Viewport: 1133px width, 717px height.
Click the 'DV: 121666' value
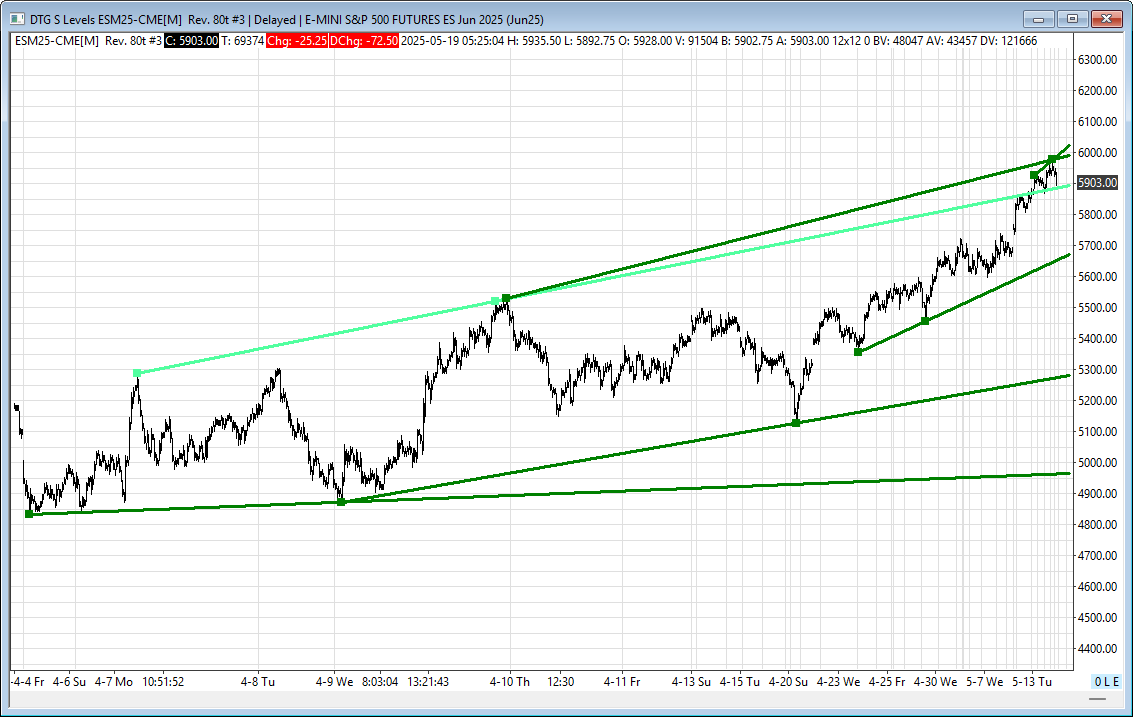point(1006,40)
